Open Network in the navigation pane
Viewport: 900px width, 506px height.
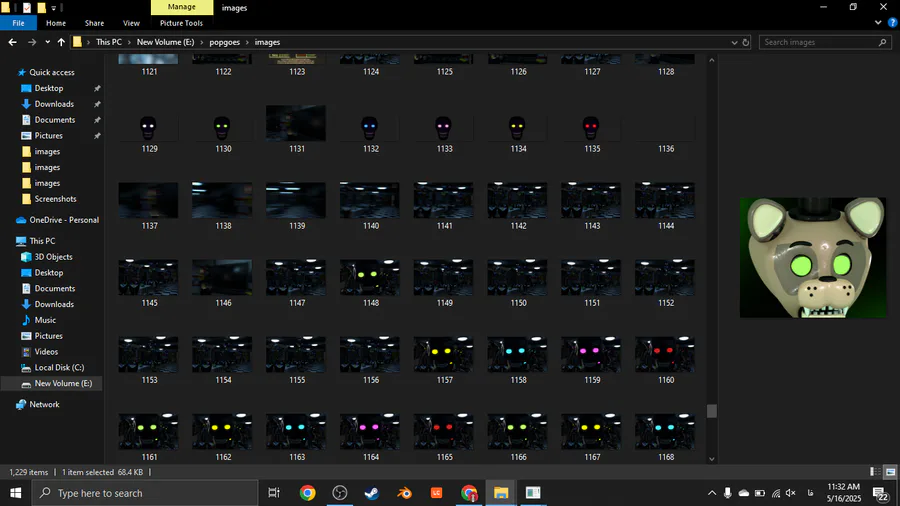click(x=44, y=404)
